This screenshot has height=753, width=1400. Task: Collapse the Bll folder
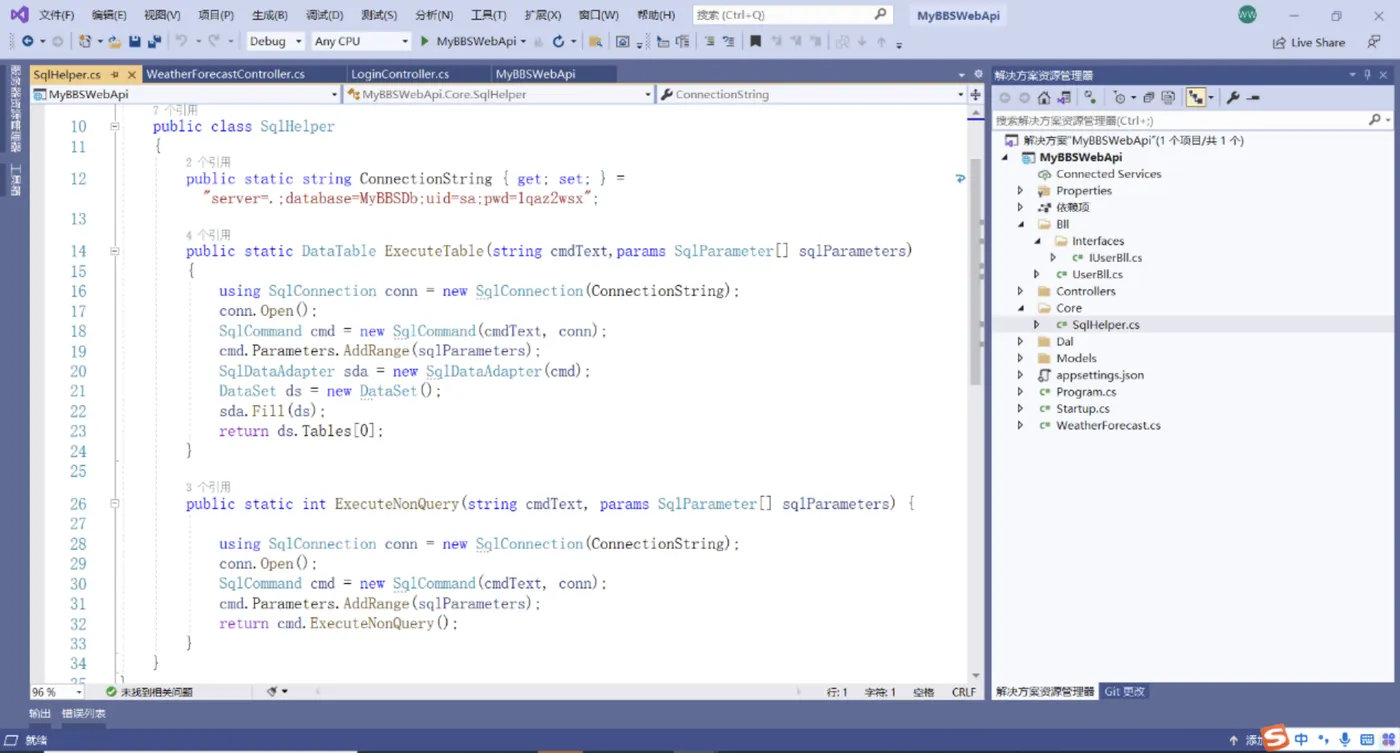(x=1020, y=224)
